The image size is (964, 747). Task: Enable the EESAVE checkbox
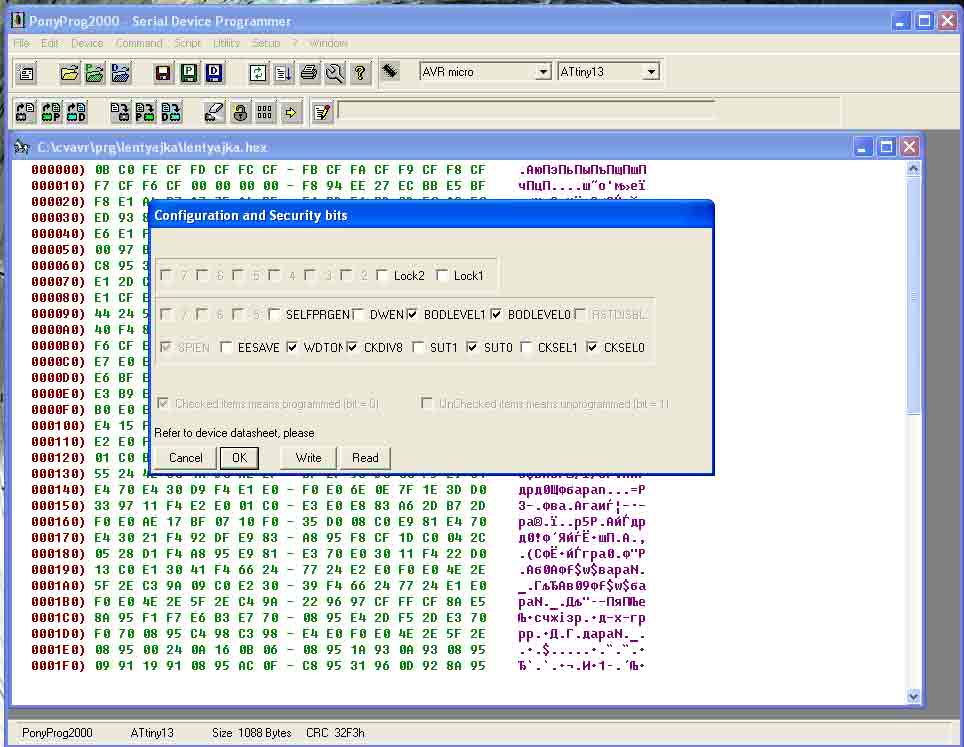[x=227, y=348]
